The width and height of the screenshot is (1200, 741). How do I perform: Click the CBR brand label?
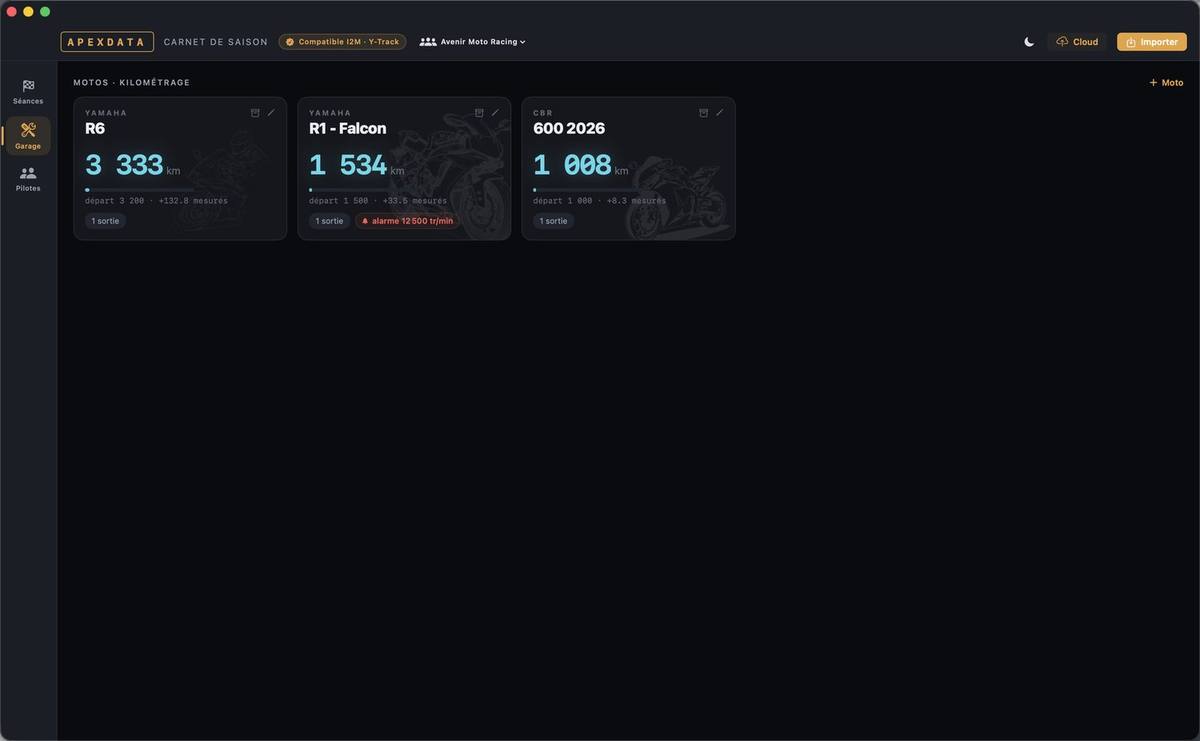(543, 113)
